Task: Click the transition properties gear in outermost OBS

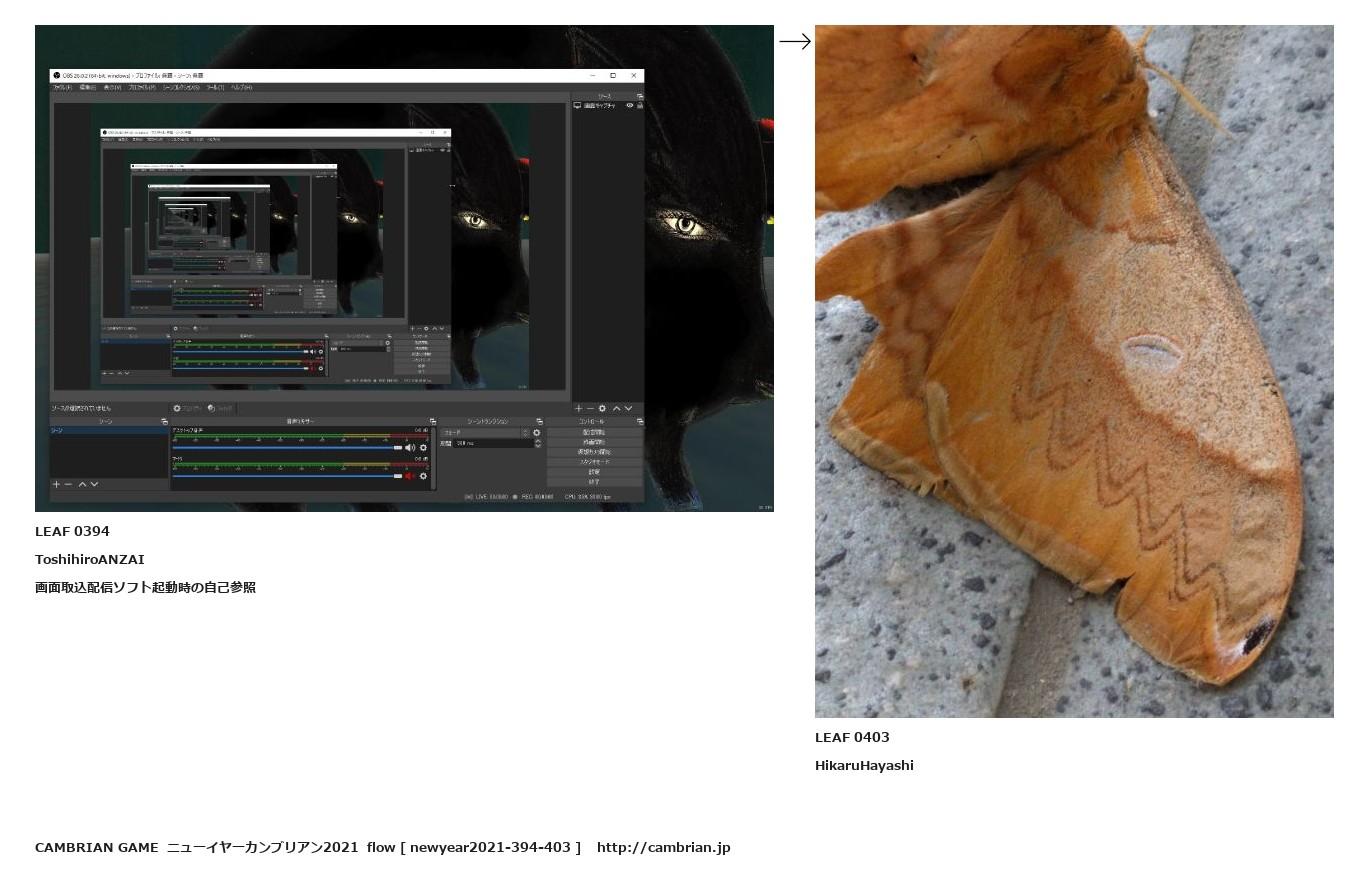Action: 537,433
